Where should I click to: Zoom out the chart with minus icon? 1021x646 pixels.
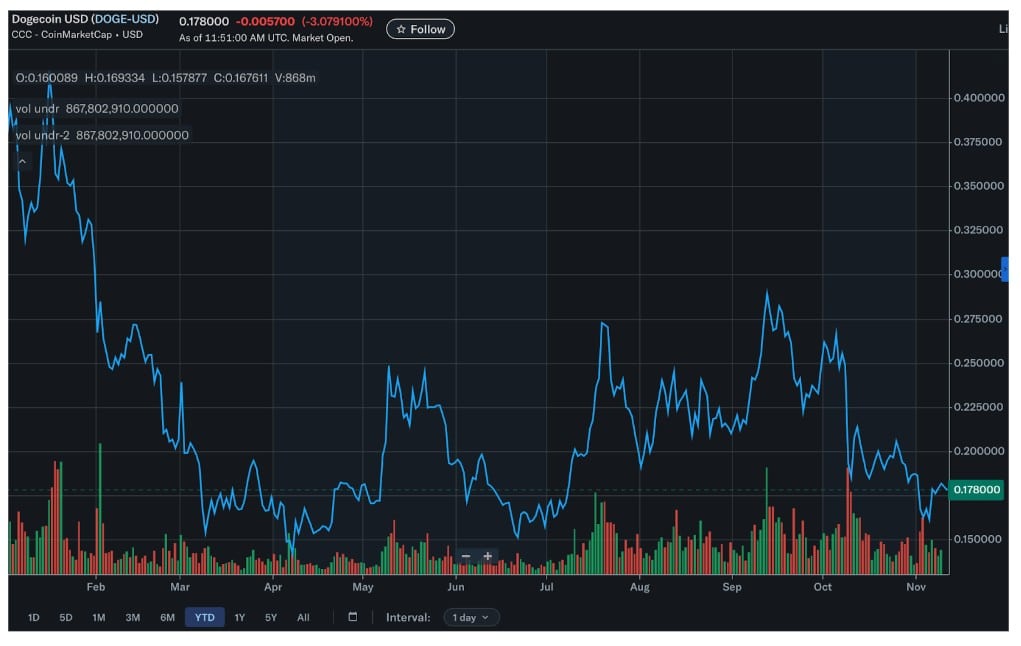[x=466, y=556]
